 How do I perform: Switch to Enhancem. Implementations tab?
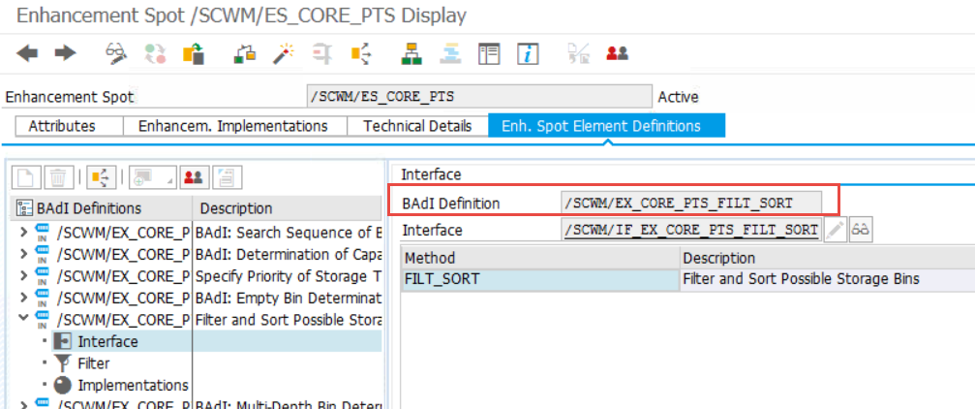pos(234,126)
